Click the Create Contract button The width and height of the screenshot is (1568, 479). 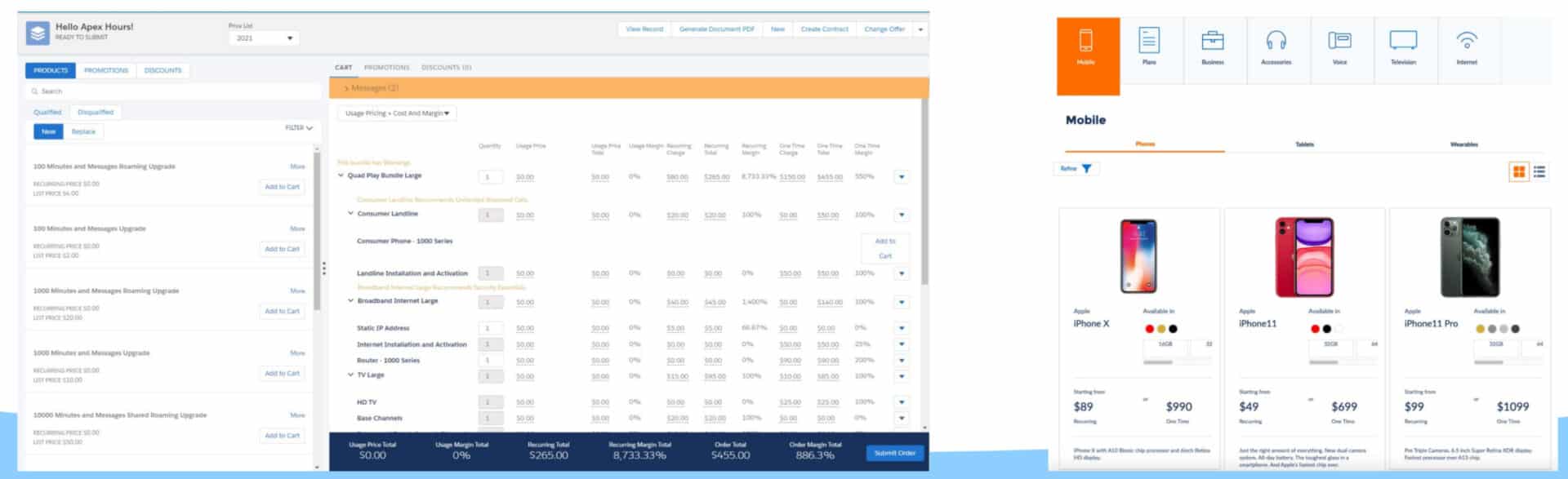824,29
